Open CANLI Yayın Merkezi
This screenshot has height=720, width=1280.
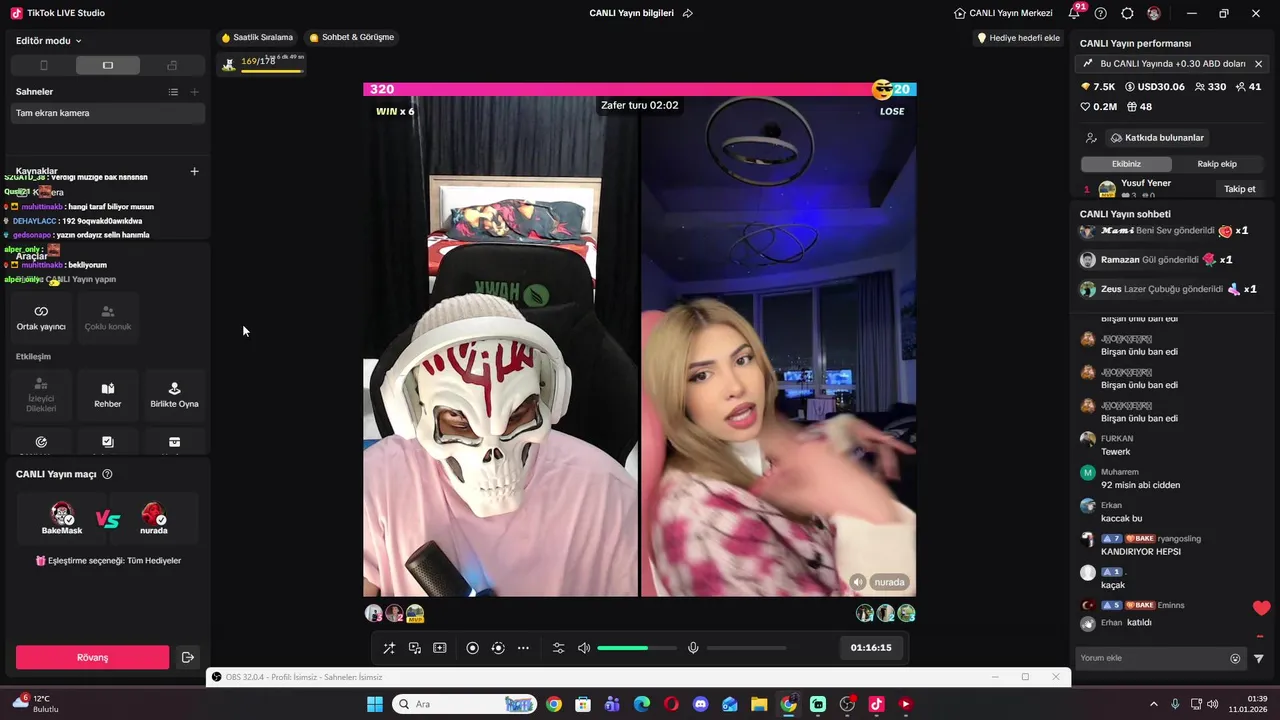(x=1003, y=13)
